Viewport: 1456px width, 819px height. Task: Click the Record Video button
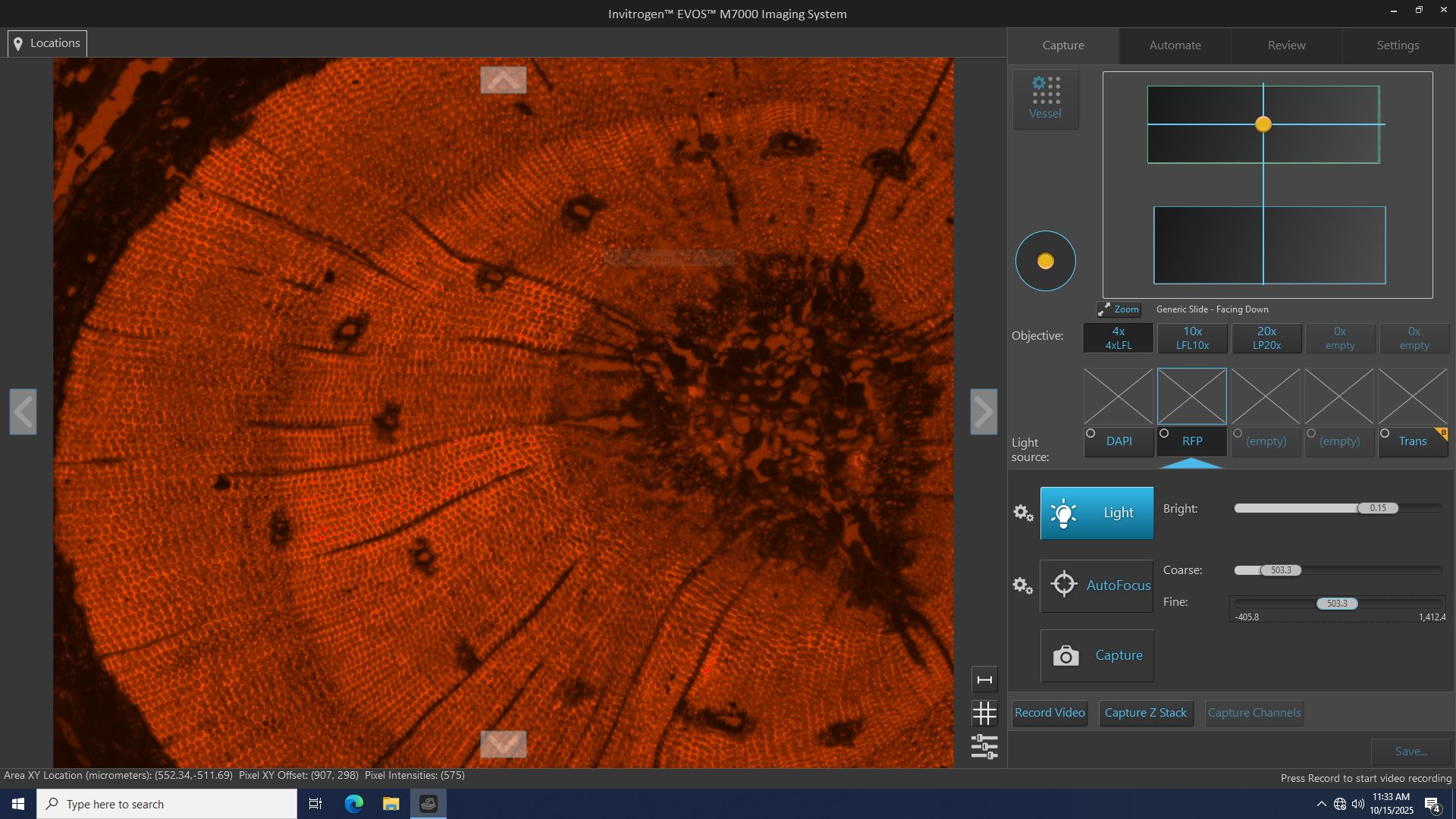click(1050, 713)
